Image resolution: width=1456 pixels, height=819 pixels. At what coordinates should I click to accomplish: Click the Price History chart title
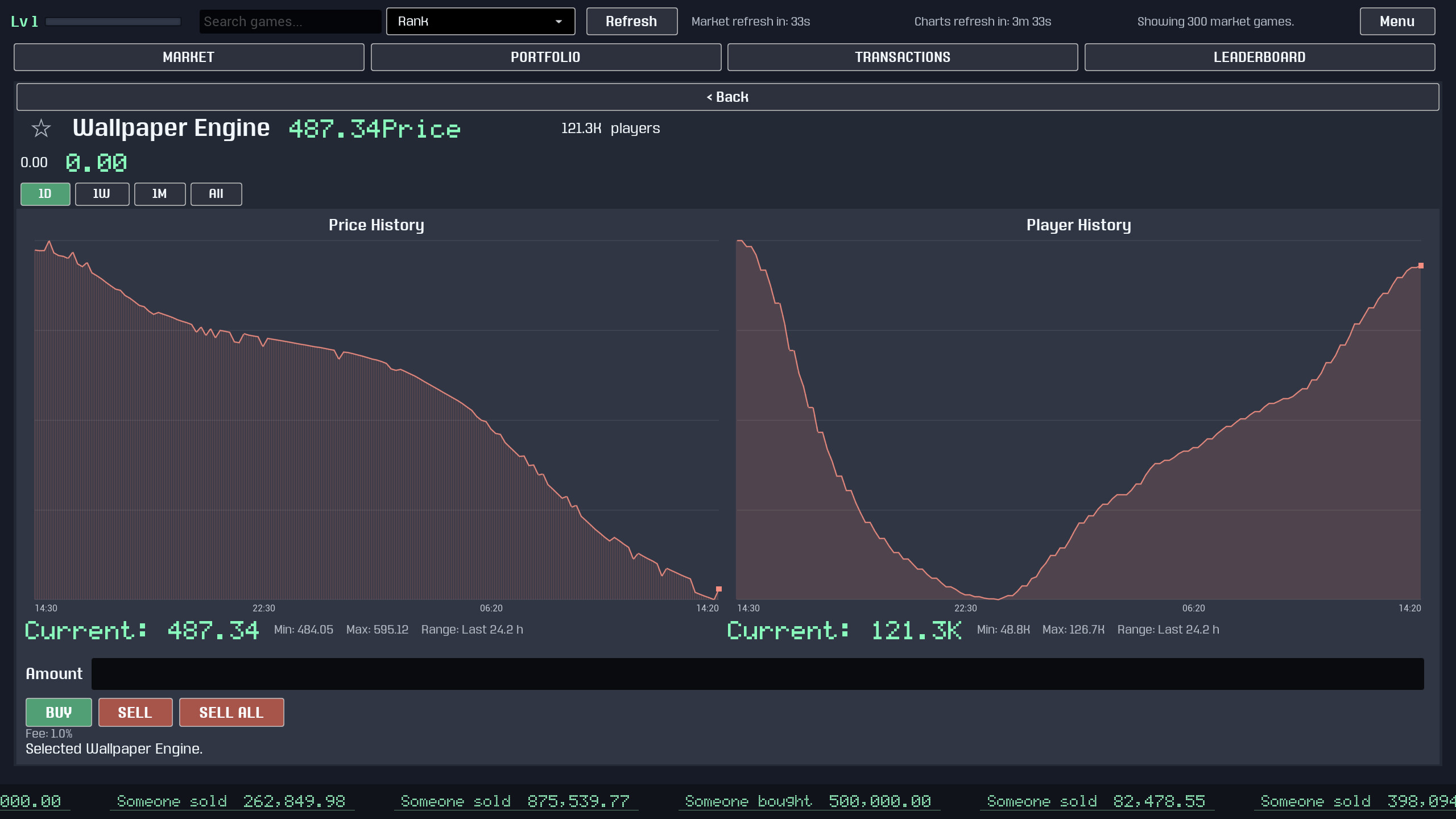[x=377, y=225]
